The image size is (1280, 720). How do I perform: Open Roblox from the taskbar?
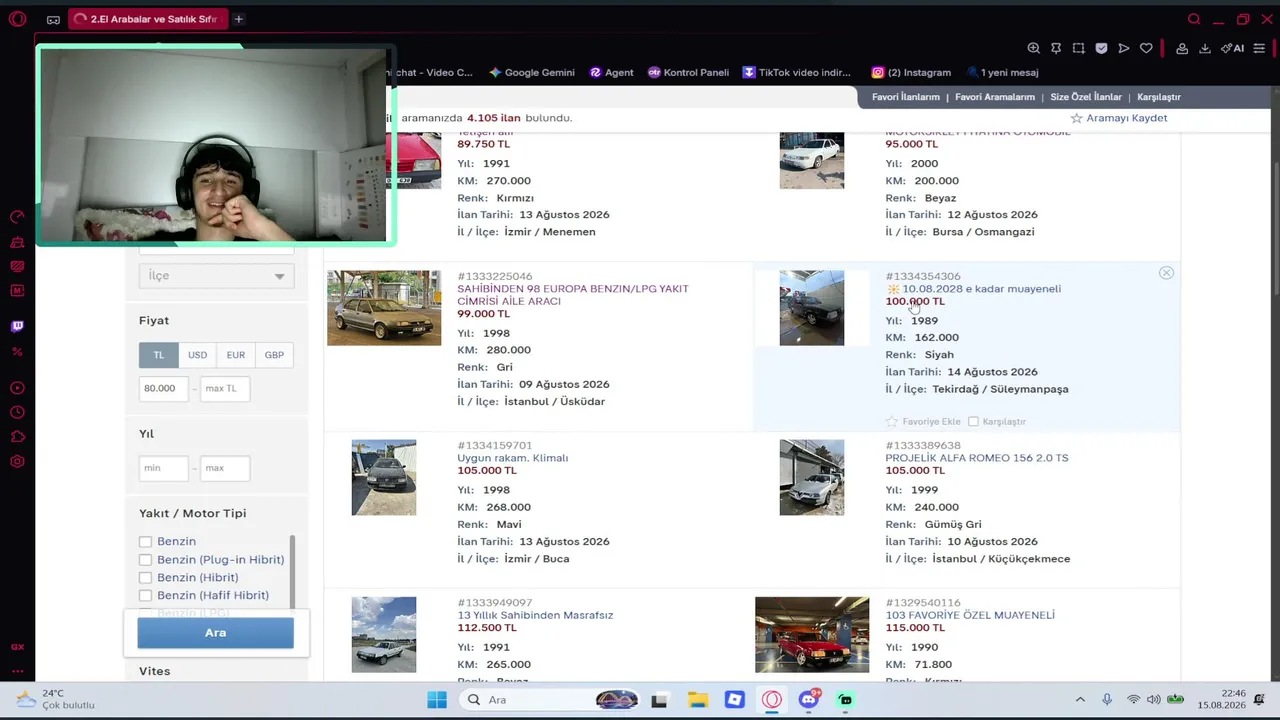pos(735,700)
